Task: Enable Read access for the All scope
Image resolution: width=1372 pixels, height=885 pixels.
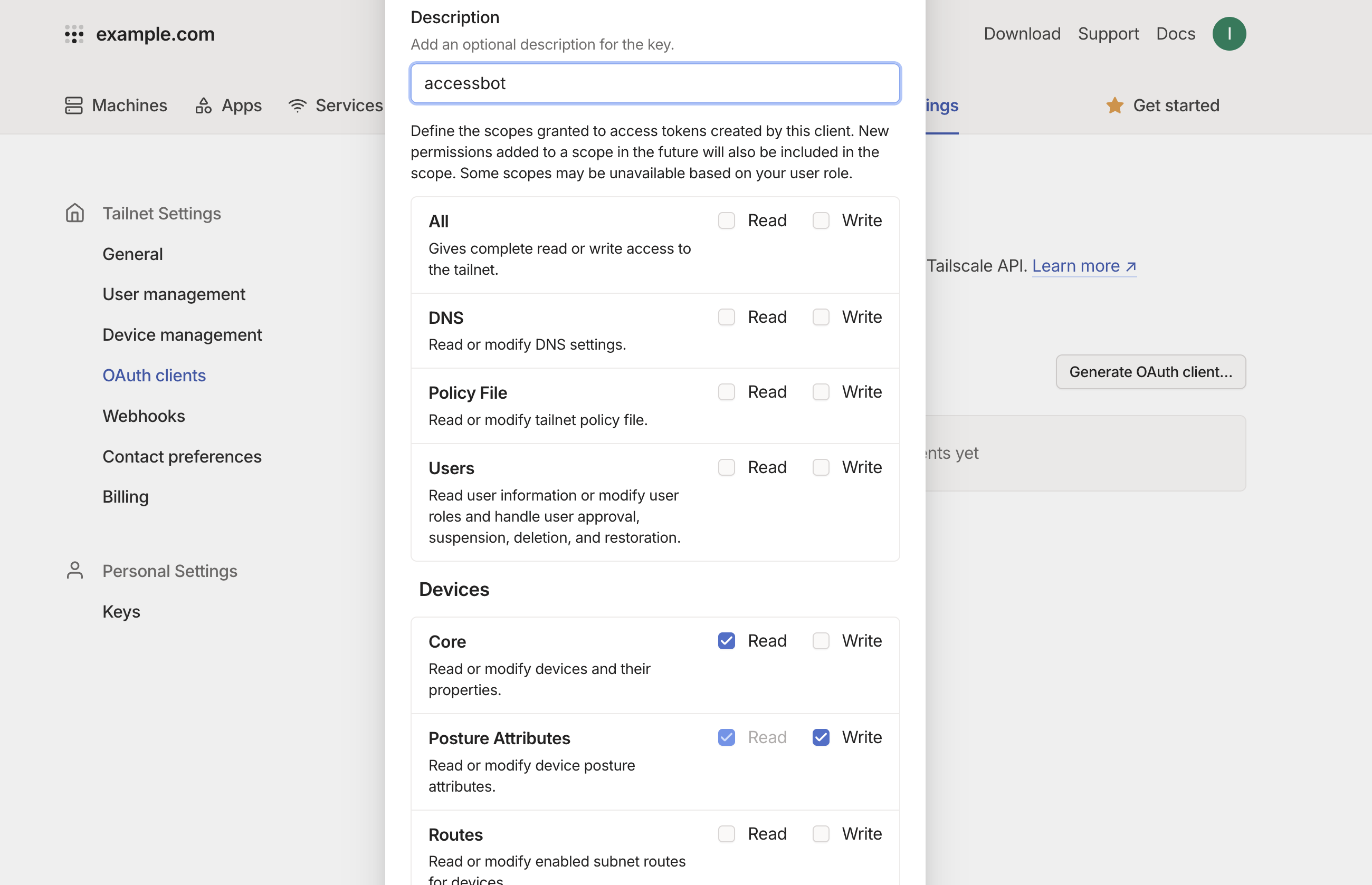Action: [x=726, y=220]
